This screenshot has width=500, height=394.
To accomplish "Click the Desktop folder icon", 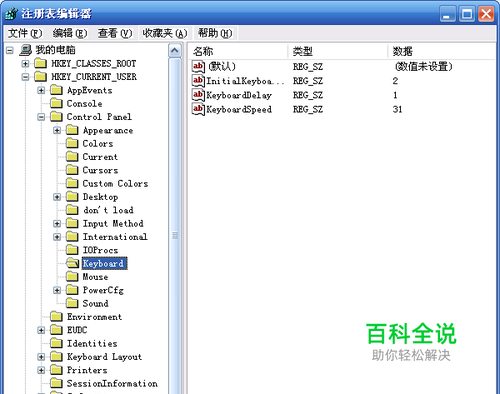I will coord(72,196).
